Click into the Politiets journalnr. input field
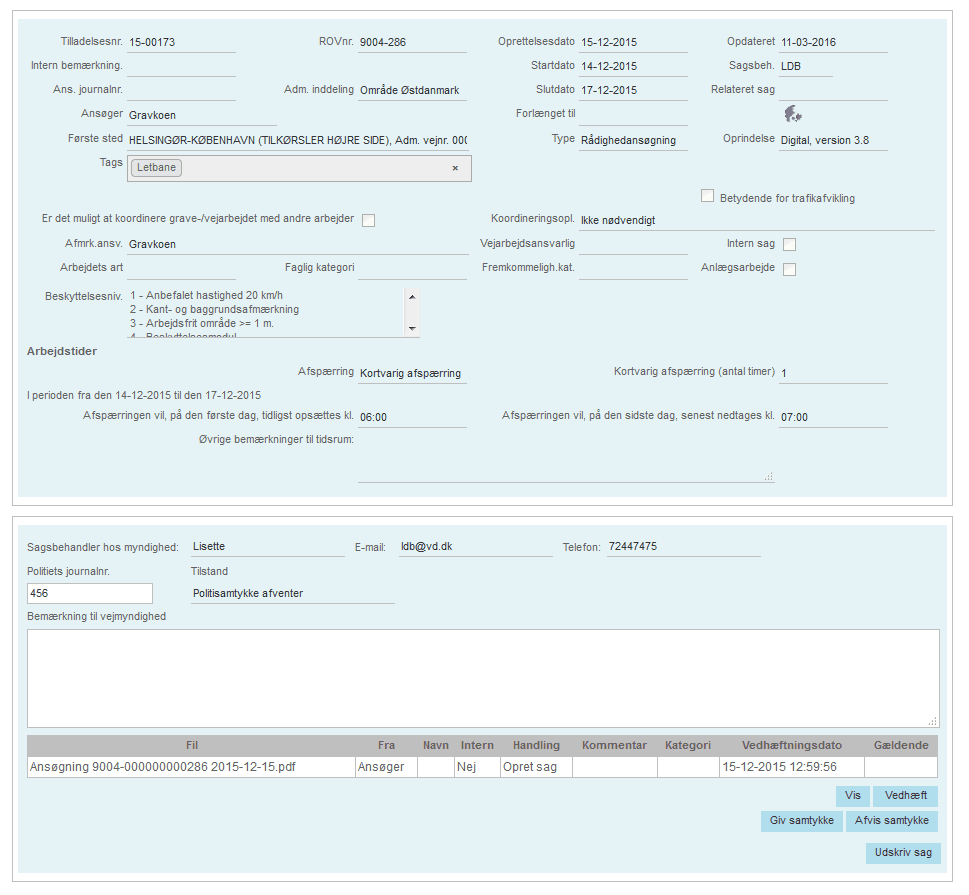This screenshot has width=969, height=895. click(90, 593)
